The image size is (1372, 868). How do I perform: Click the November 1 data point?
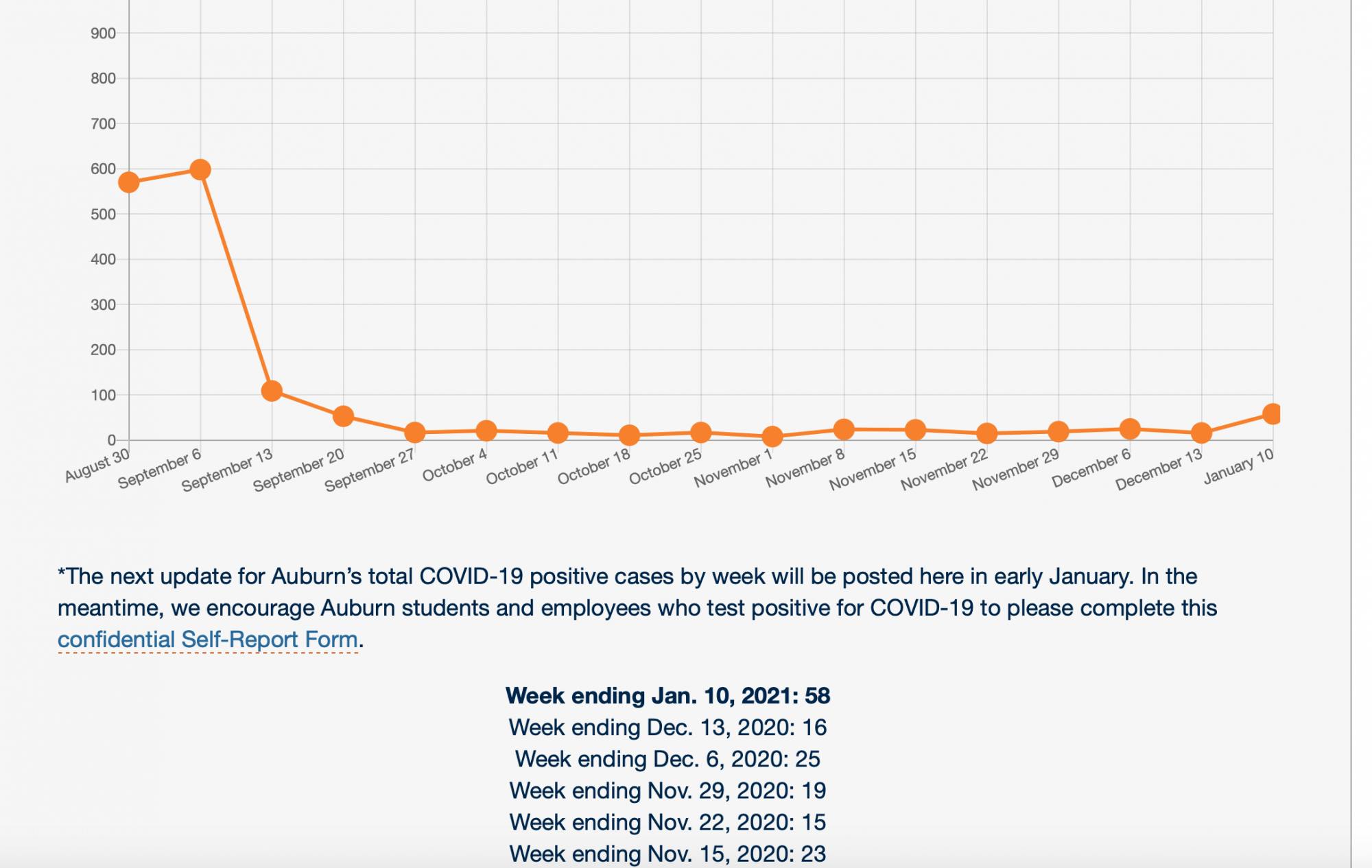[772, 437]
